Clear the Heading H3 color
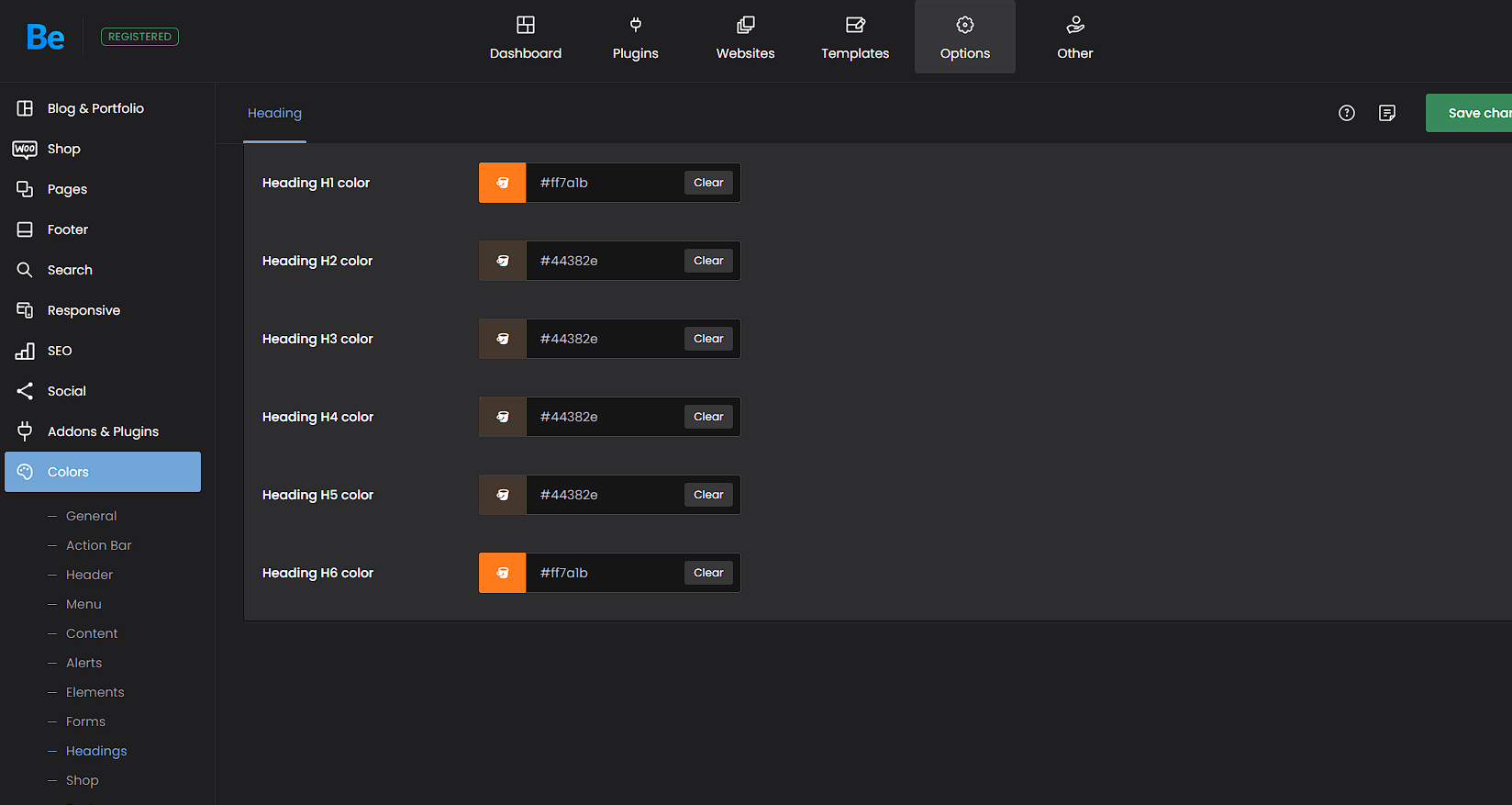1512x805 pixels. (708, 339)
